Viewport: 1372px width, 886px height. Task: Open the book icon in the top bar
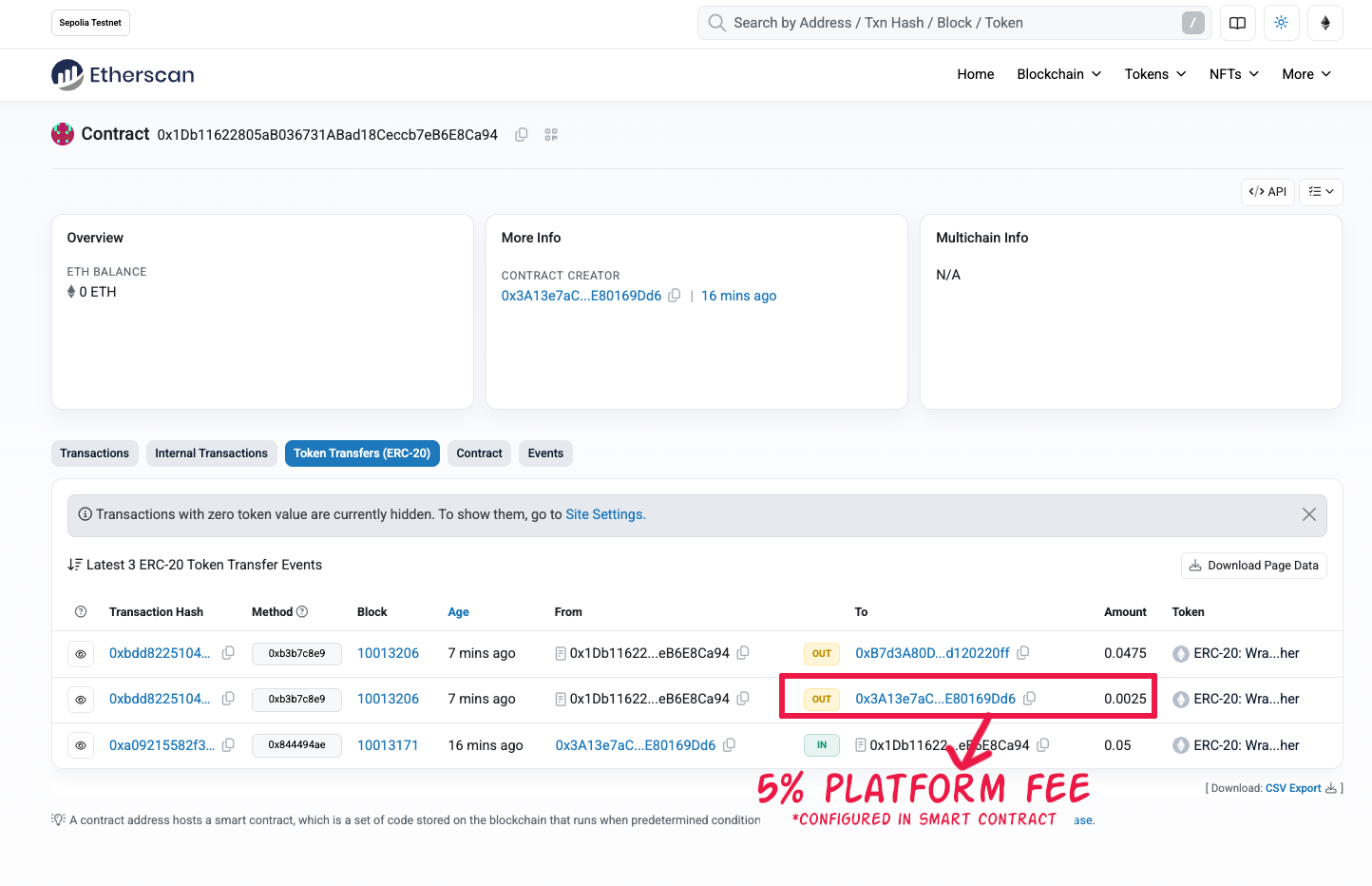(1237, 23)
